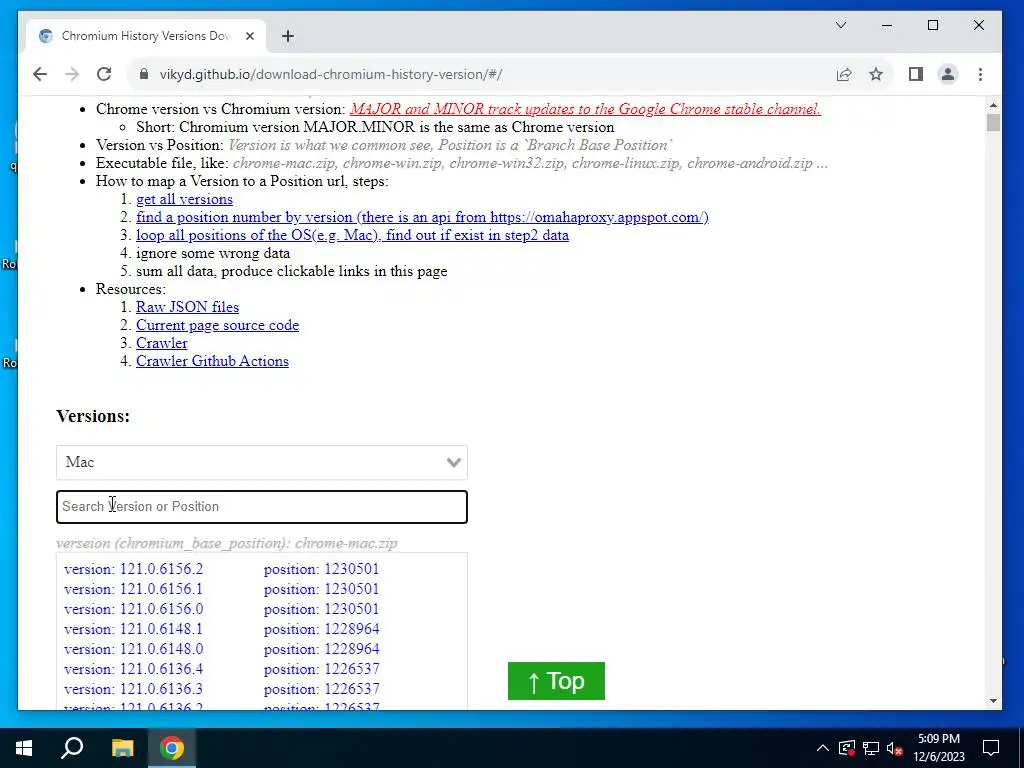Open File Explorer from taskbar
The width and height of the screenshot is (1024, 768).
122,748
